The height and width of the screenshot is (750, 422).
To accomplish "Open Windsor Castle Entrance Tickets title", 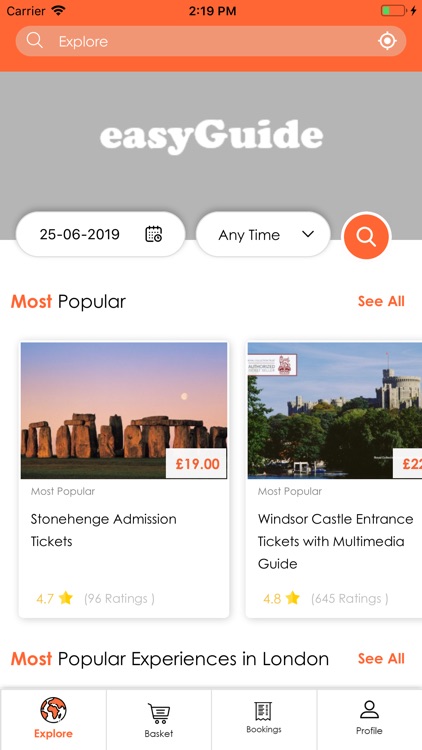I will 335,541.
